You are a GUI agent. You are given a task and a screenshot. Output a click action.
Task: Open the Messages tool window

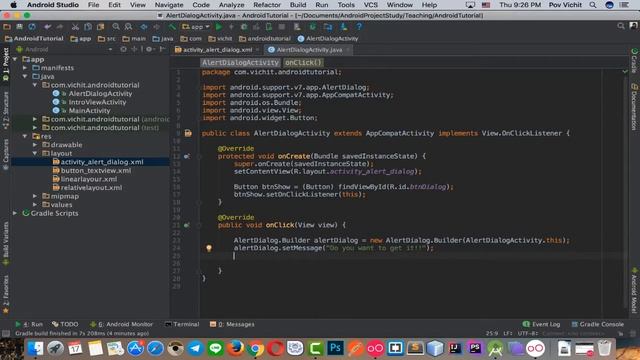[232, 324]
